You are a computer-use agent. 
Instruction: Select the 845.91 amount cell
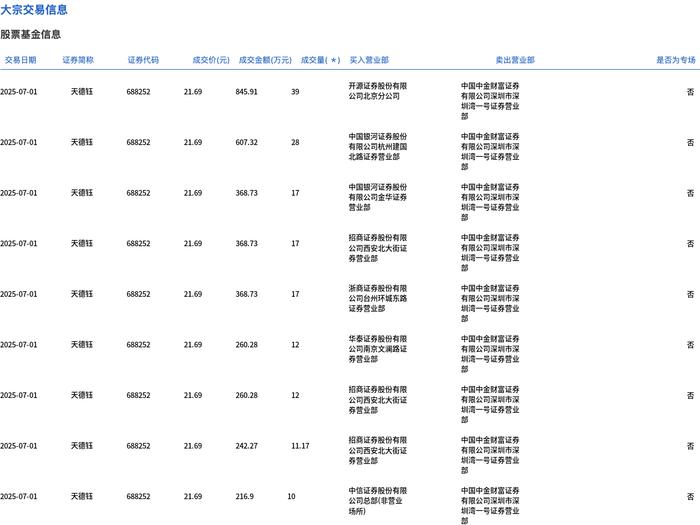(246, 92)
